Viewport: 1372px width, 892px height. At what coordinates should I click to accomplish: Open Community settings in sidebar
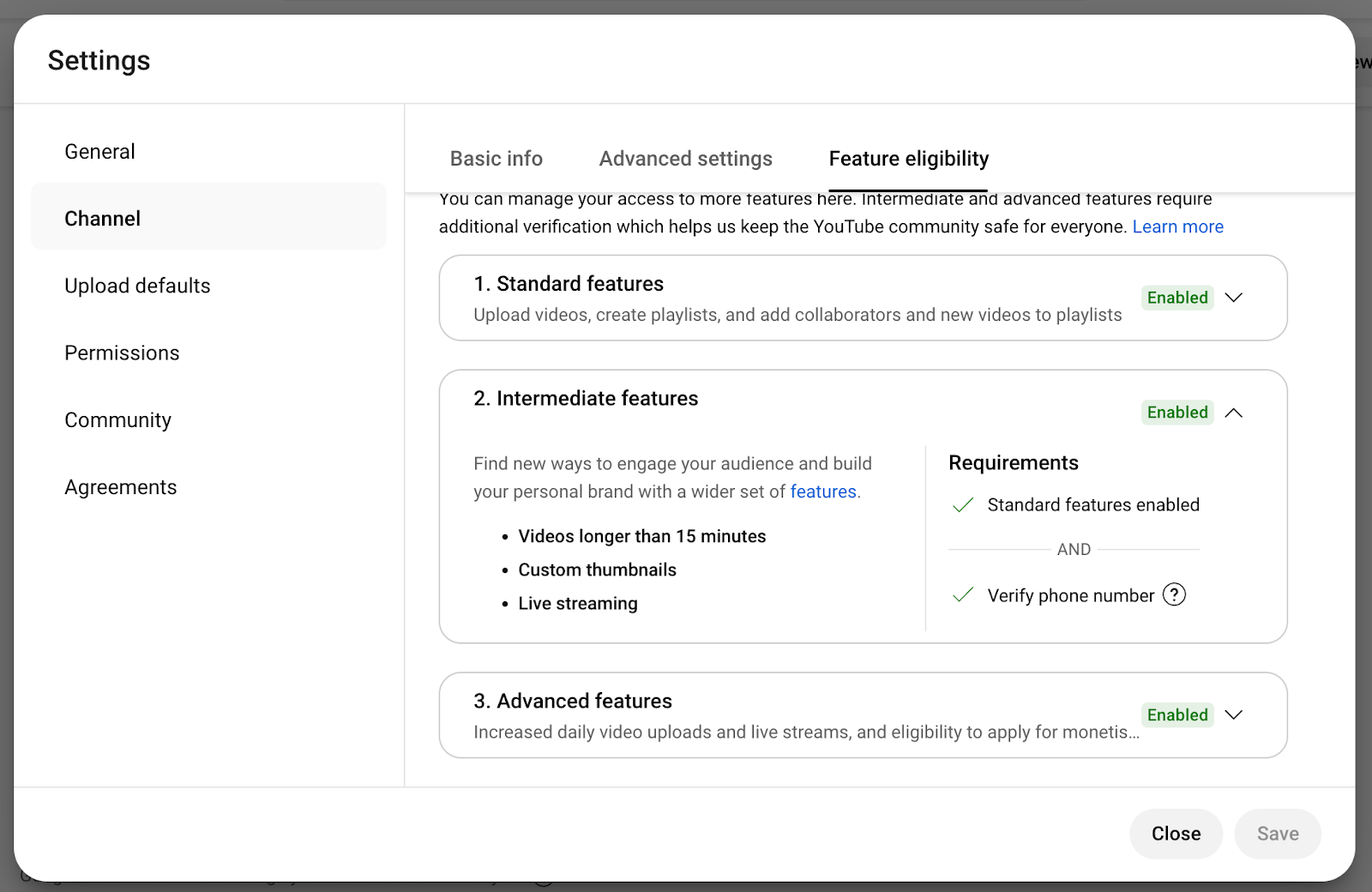pos(118,420)
